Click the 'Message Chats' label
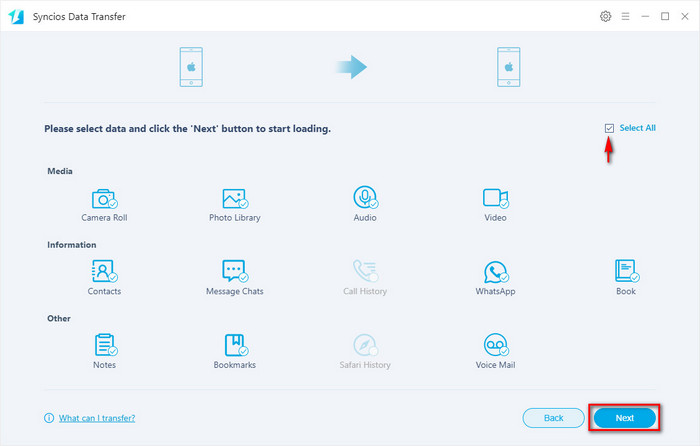 pyautogui.click(x=235, y=292)
